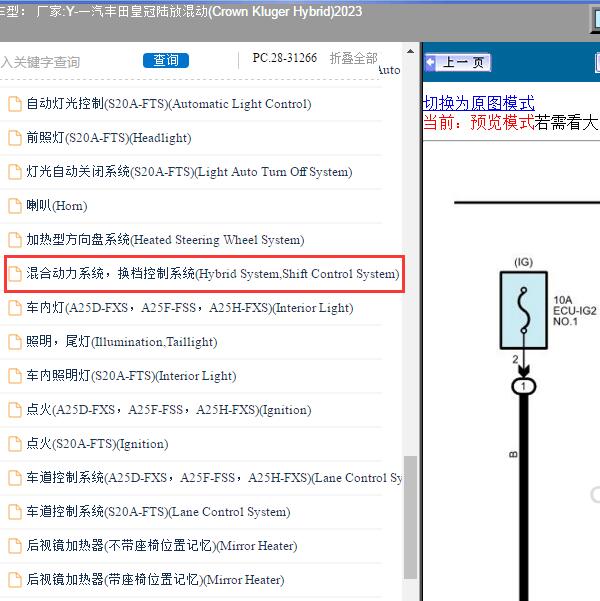Open 车道控制系统 A25D-FXS Lane Control entry
The height and width of the screenshot is (601, 600).
click(214, 478)
